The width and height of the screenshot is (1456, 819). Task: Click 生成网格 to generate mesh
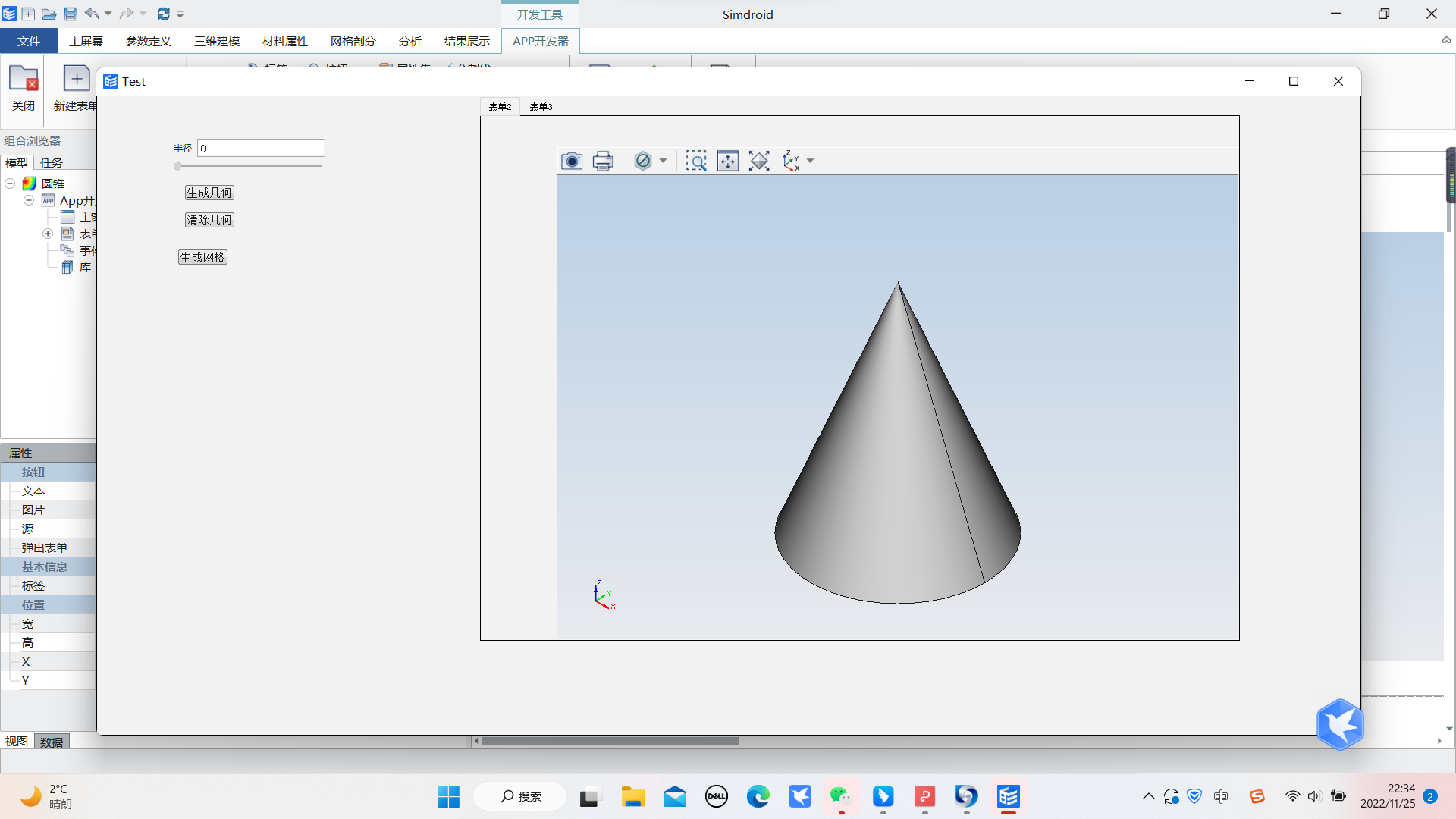point(202,257)
